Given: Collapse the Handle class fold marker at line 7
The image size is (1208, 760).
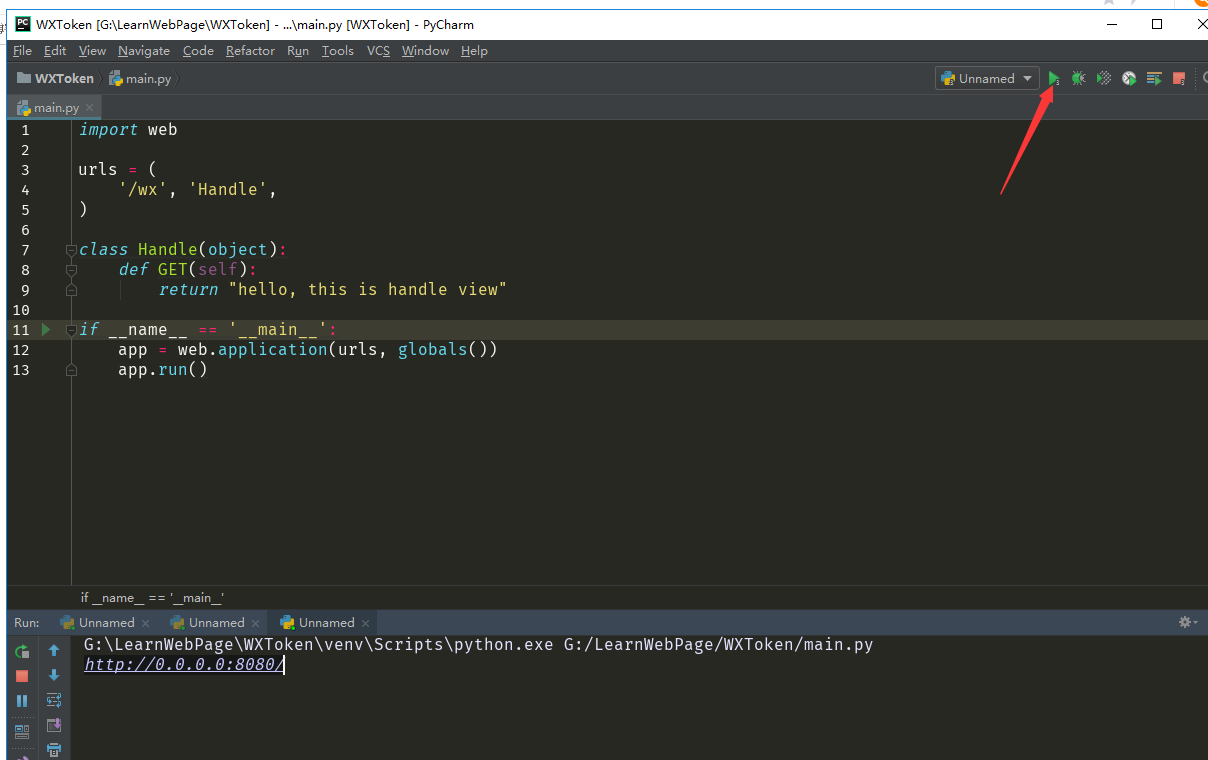Looking at the screenshot, I should pyautogui.click(x=71, y=250).
